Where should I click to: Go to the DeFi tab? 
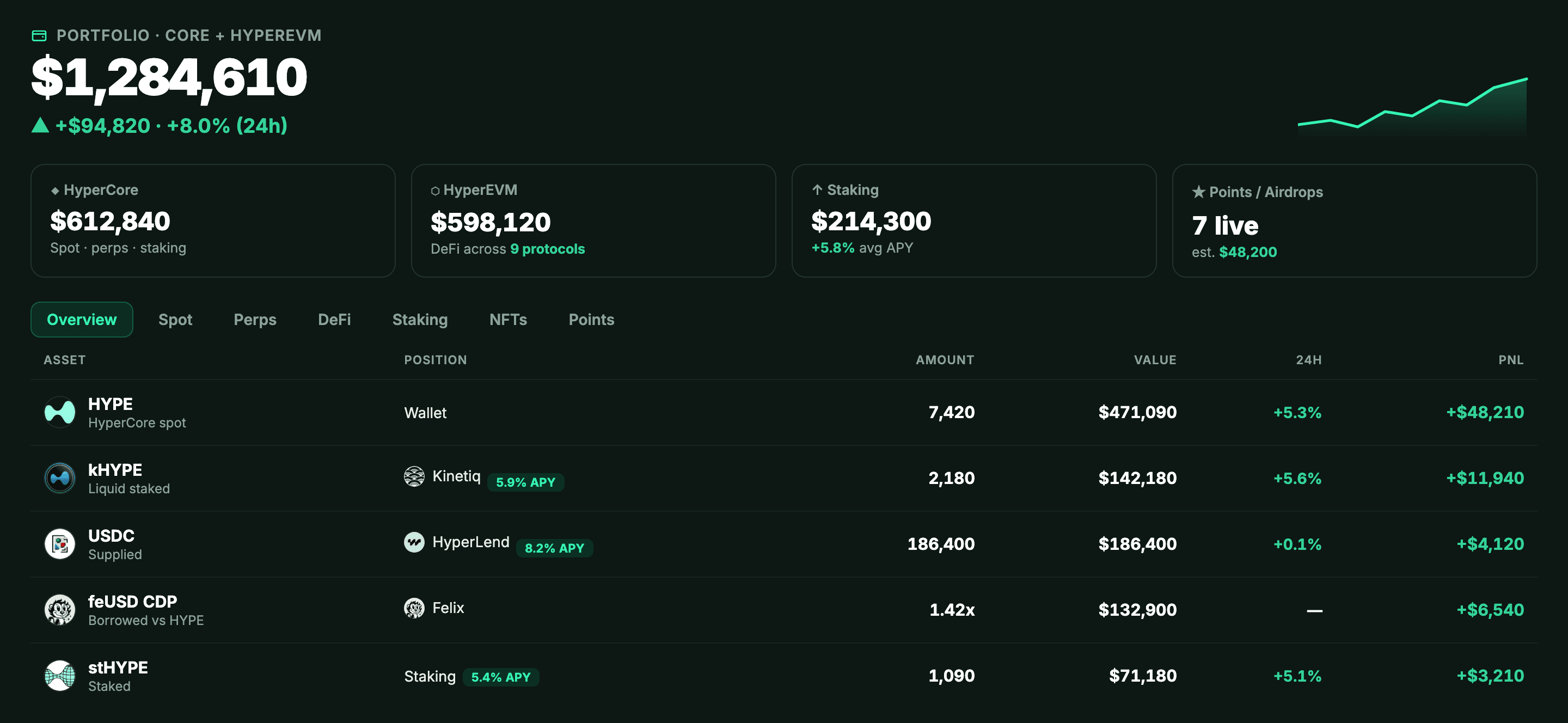click(334, 320)
